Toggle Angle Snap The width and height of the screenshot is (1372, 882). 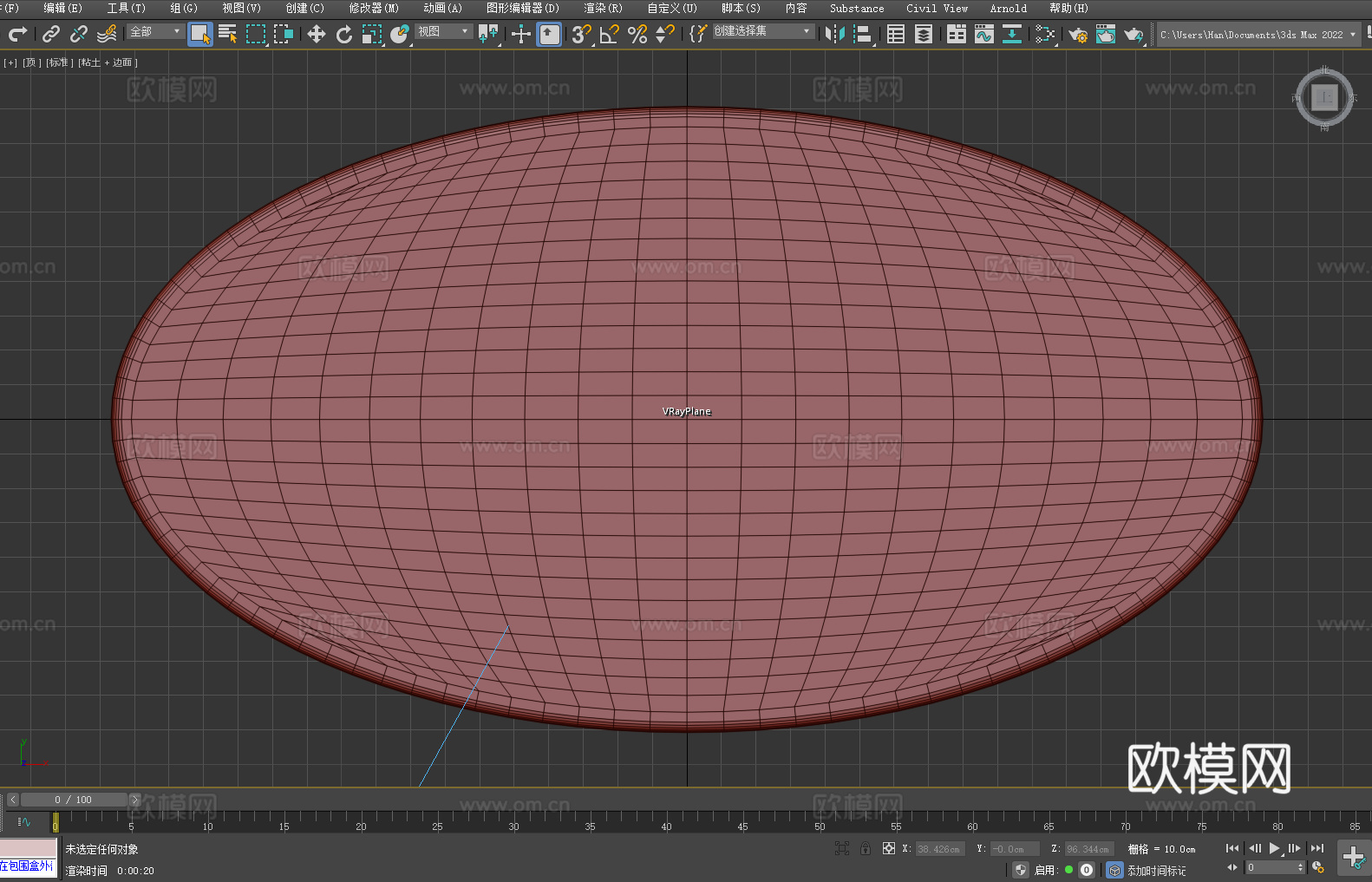[610, 34]
